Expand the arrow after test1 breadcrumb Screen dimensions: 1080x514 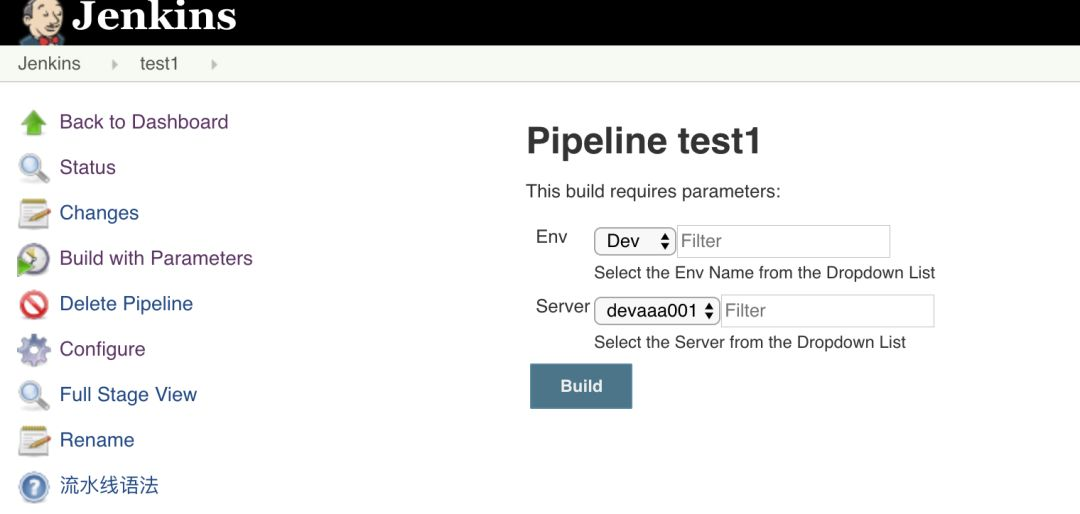tap(214, 64)
